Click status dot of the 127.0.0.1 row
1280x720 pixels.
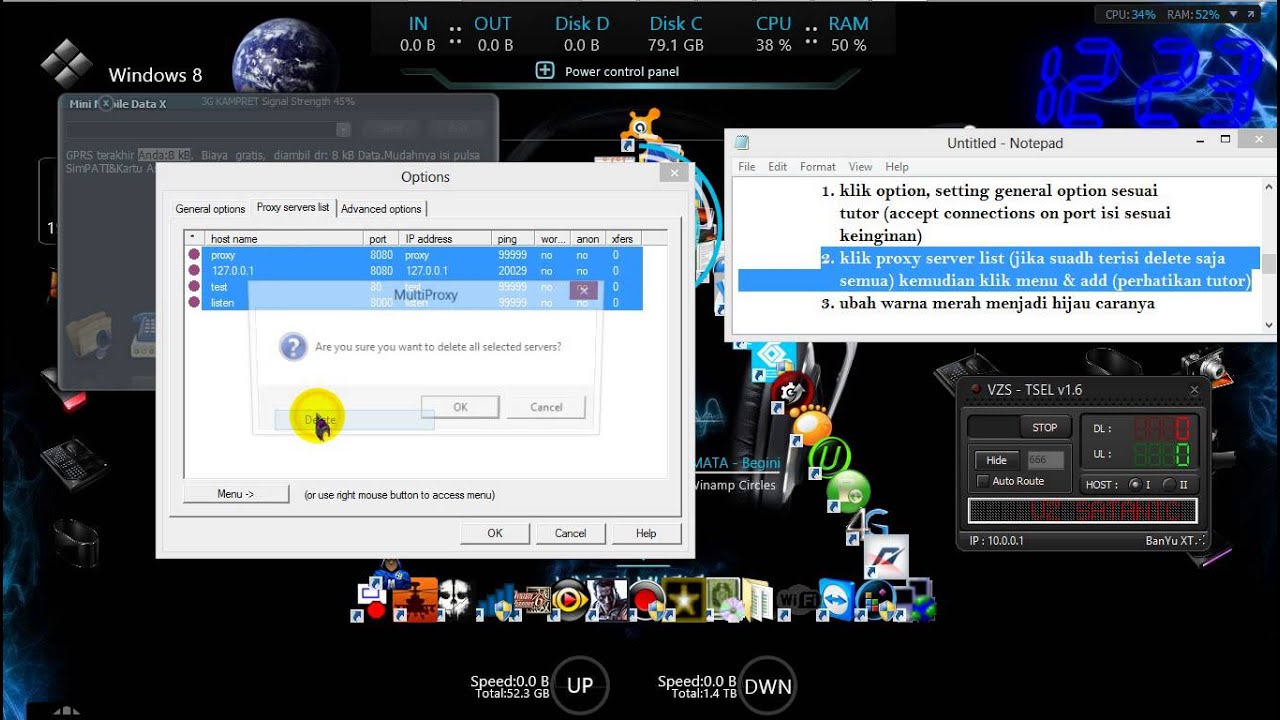pos(194,271)
